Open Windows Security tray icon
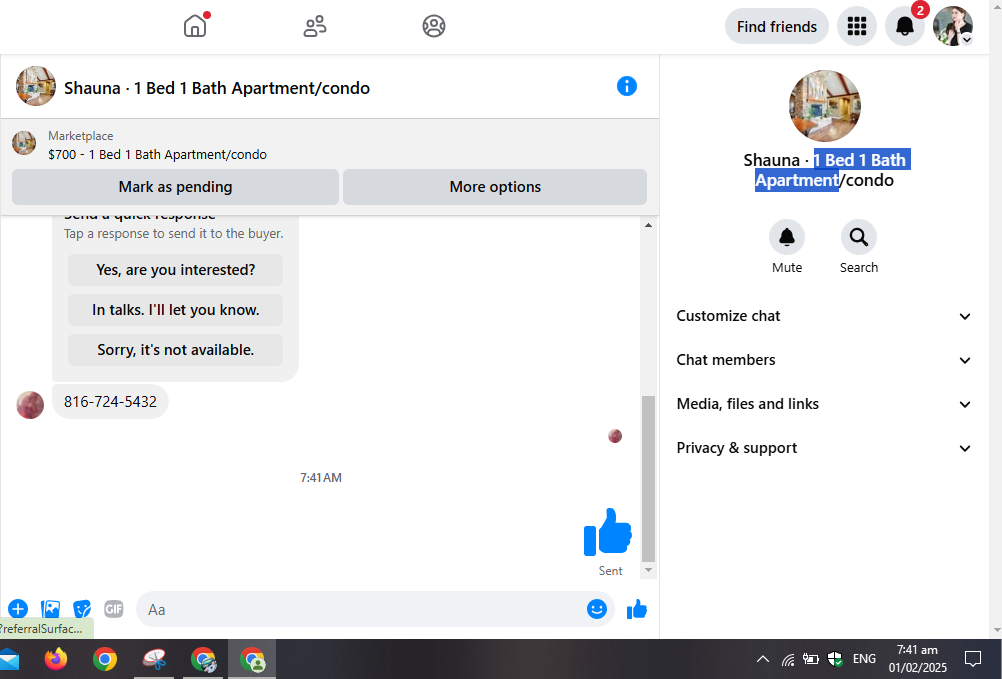Image resolution: width=1002 pixels, height=679 pixels. click(x=835, y=659)
